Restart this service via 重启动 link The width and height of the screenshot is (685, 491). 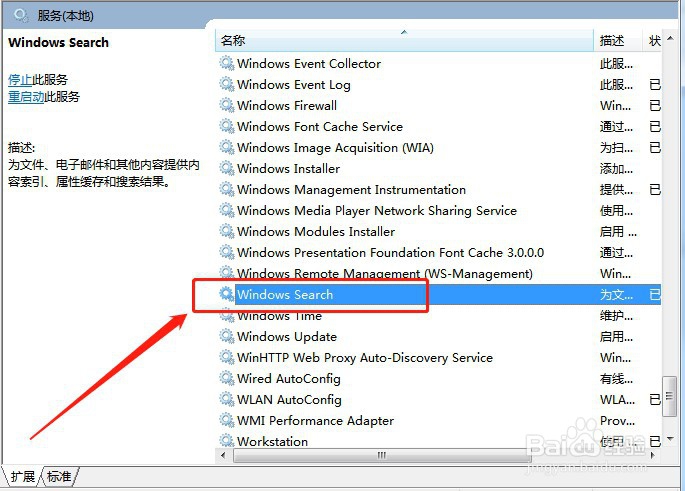(x=26, y=97)
